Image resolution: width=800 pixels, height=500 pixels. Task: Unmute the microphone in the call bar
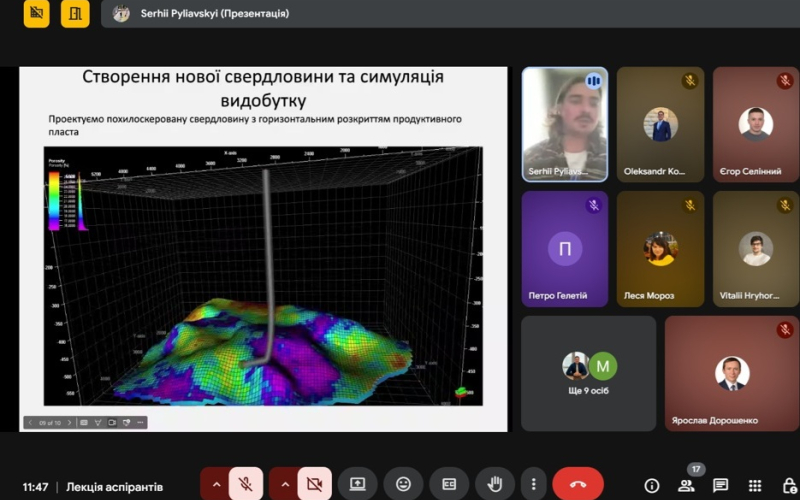coord(246,484)
